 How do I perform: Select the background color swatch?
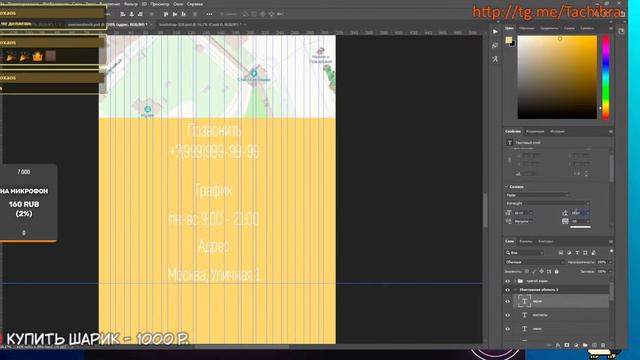[513, 43]
